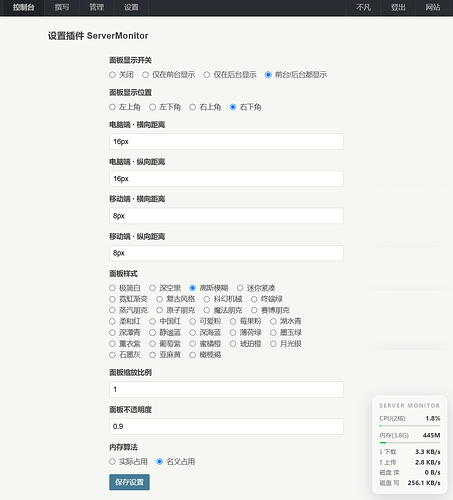Screen dimensions: 453x500
Task: Open the 撰写 menu
Action: 62,7
